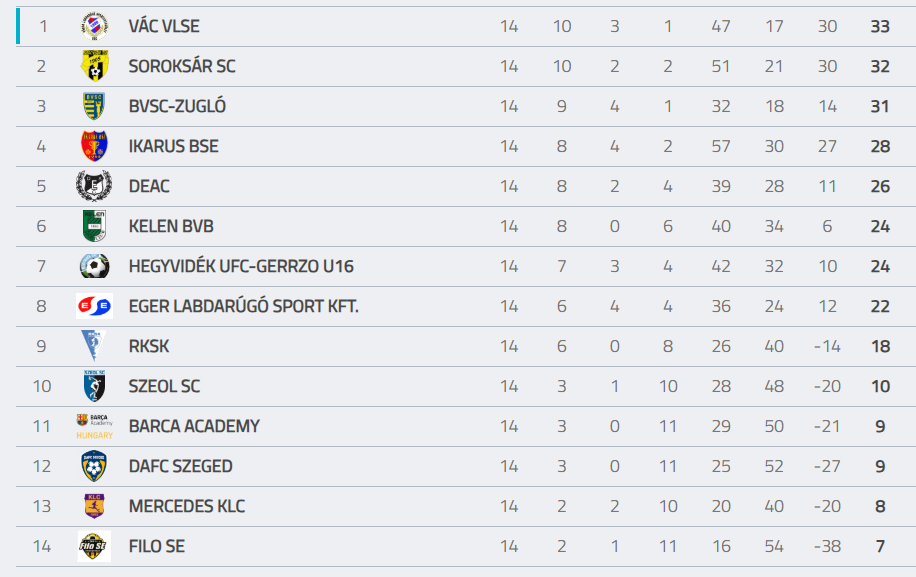Select the IKARUS BSE team name
This screenshot has width=916, height=577.
173,146
